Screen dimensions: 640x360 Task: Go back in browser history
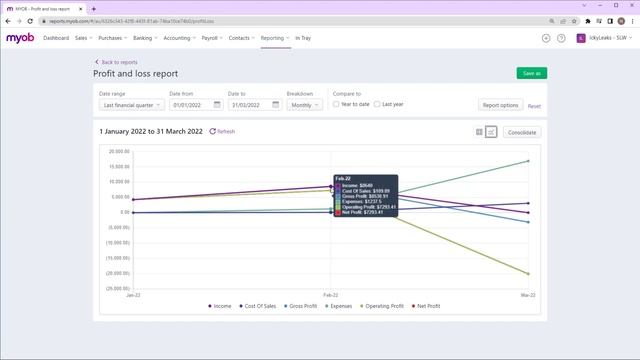click(8, 21)
